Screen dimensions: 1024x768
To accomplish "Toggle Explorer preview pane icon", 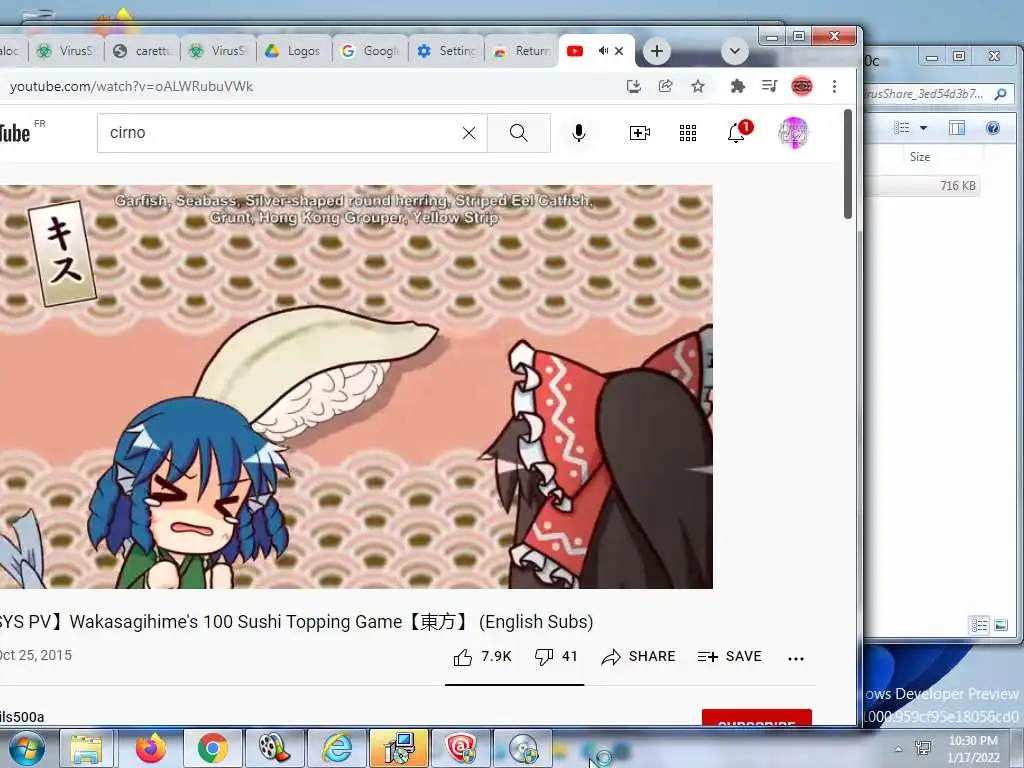I will (957, 128).
